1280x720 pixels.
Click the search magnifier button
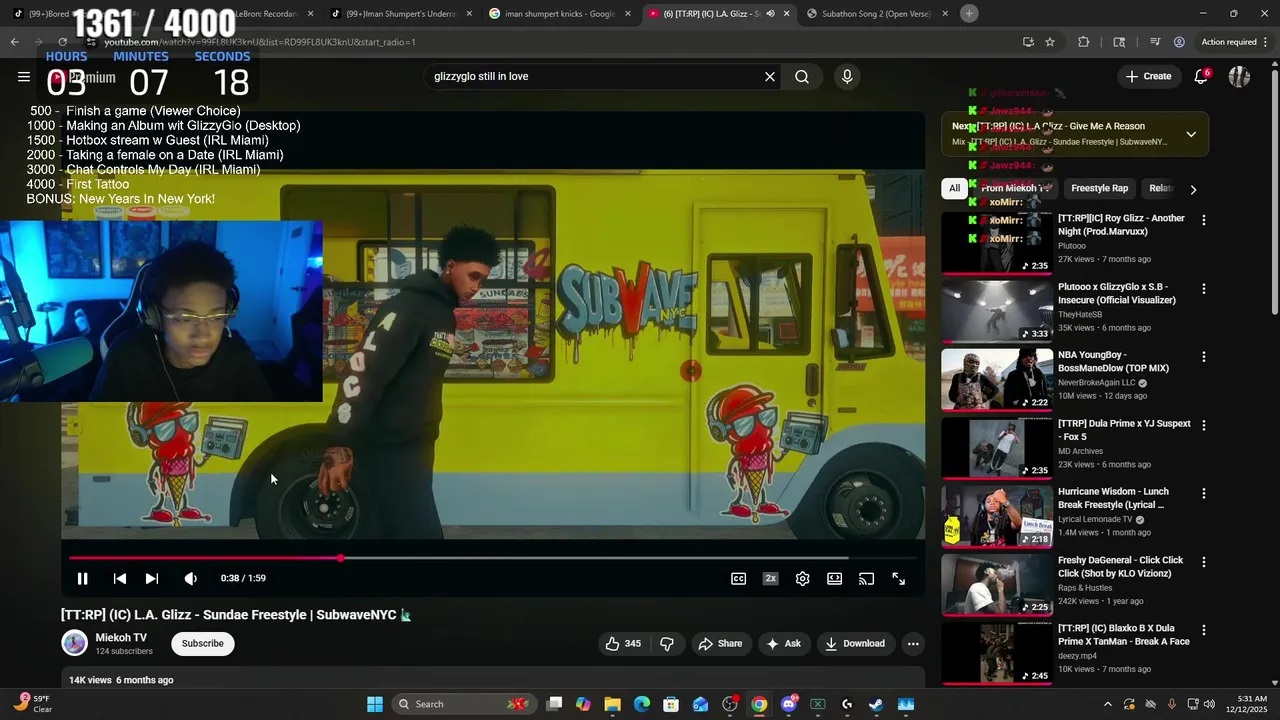pos(802,76)
